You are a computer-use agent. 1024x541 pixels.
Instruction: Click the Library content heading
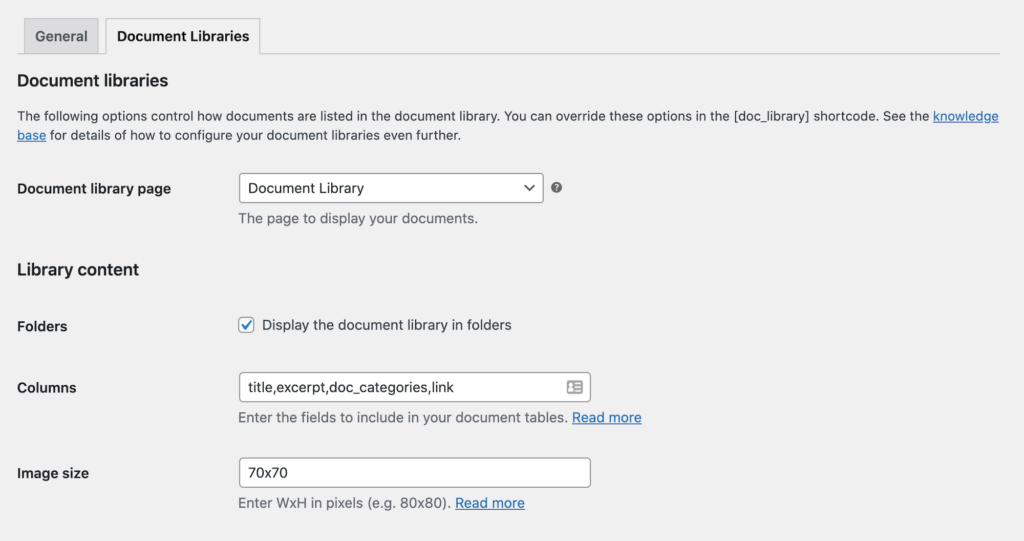tap(78, 270)
